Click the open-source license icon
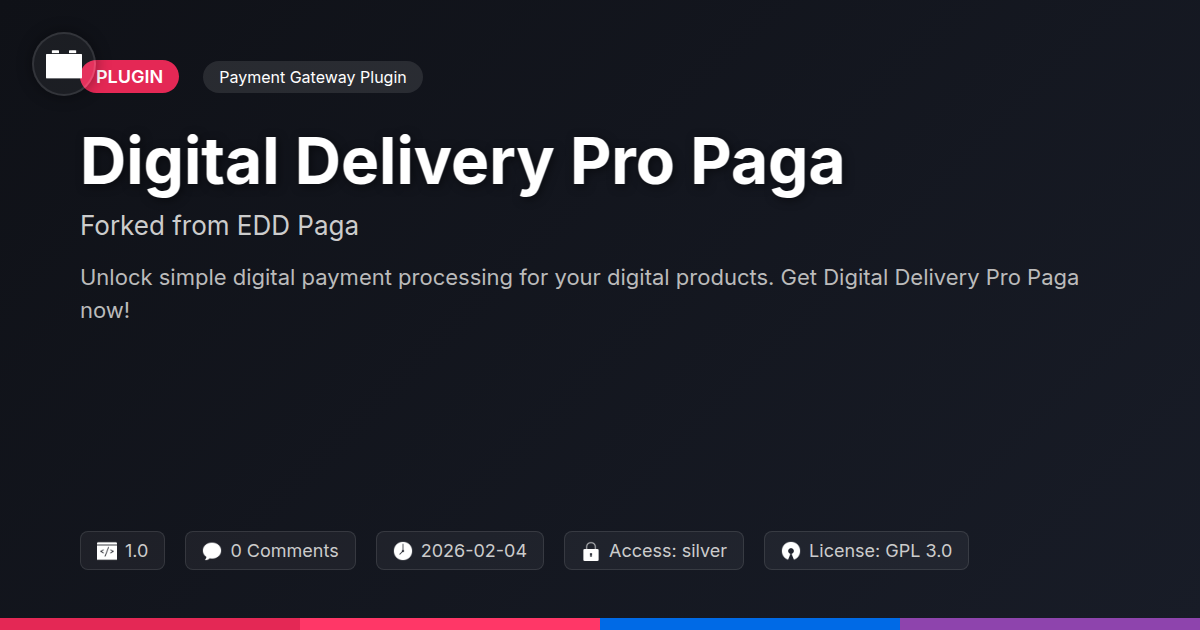 tap(791, 551)
